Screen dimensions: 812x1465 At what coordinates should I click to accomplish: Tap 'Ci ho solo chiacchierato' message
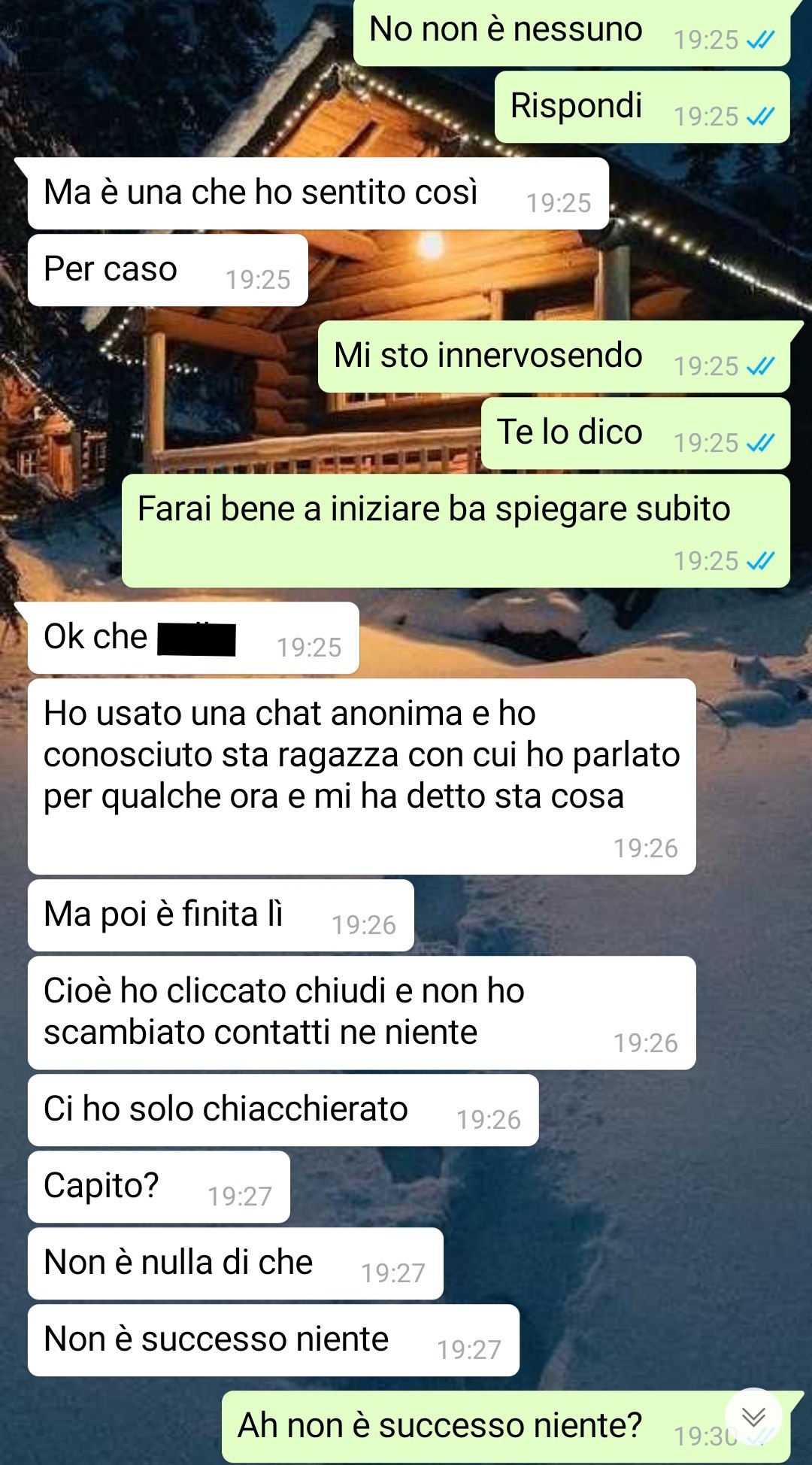click(x=283, y=1110)
